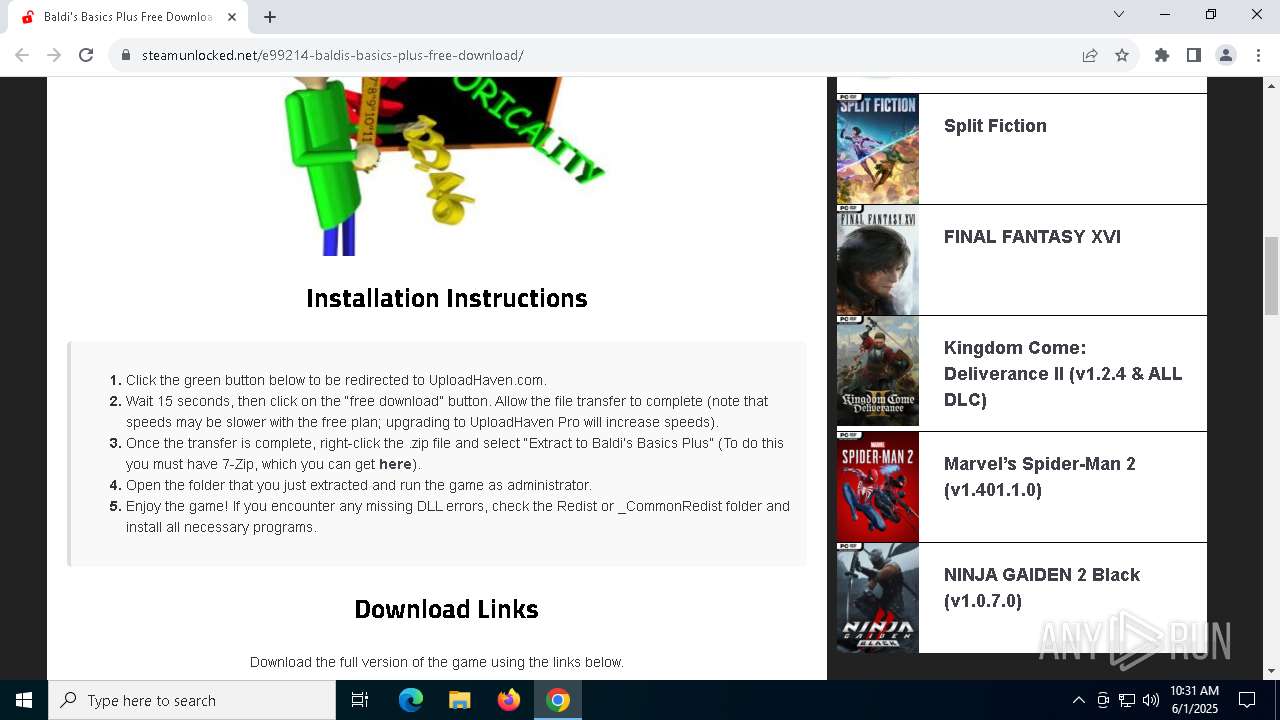Go back to the previous page
Viewport: 1280px width, 720px height.
tap(22, 55)
